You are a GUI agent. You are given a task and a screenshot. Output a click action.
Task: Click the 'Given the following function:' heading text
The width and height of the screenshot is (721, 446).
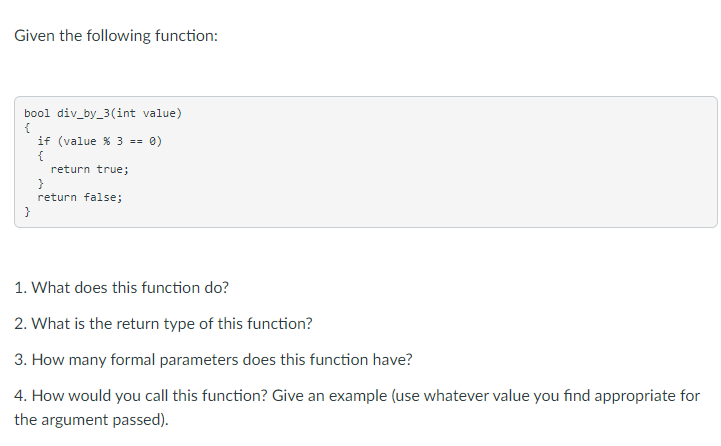pos(116,36)
